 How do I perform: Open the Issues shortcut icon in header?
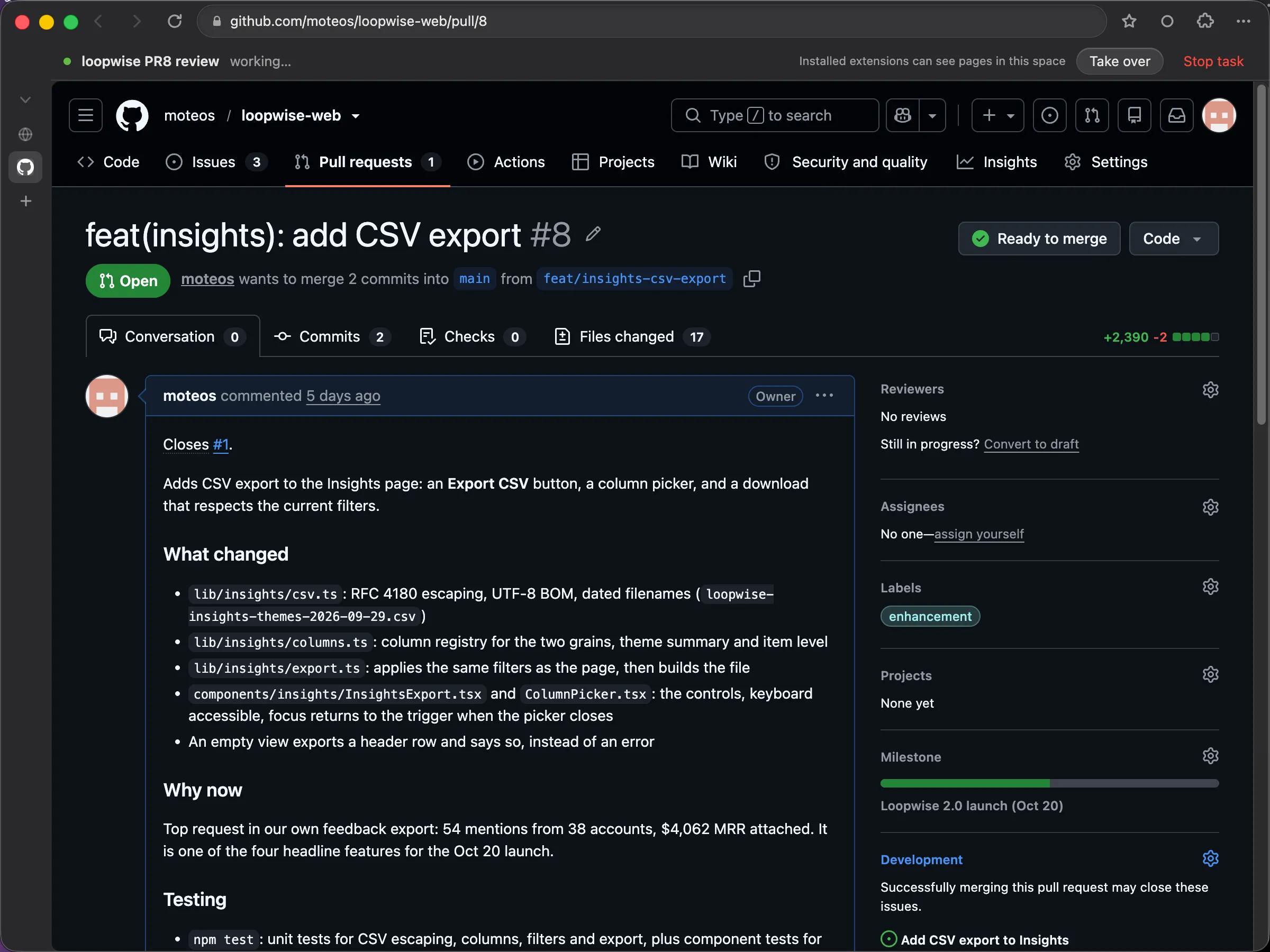(x=1049, y=115)
